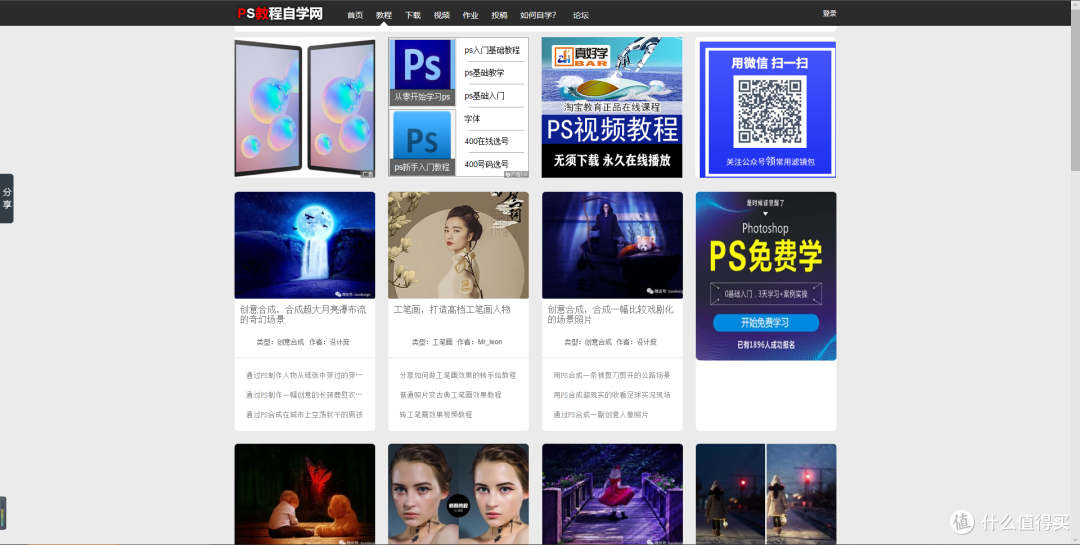
Task: Open the ps基础教学 link
Action: pos(484,73)
